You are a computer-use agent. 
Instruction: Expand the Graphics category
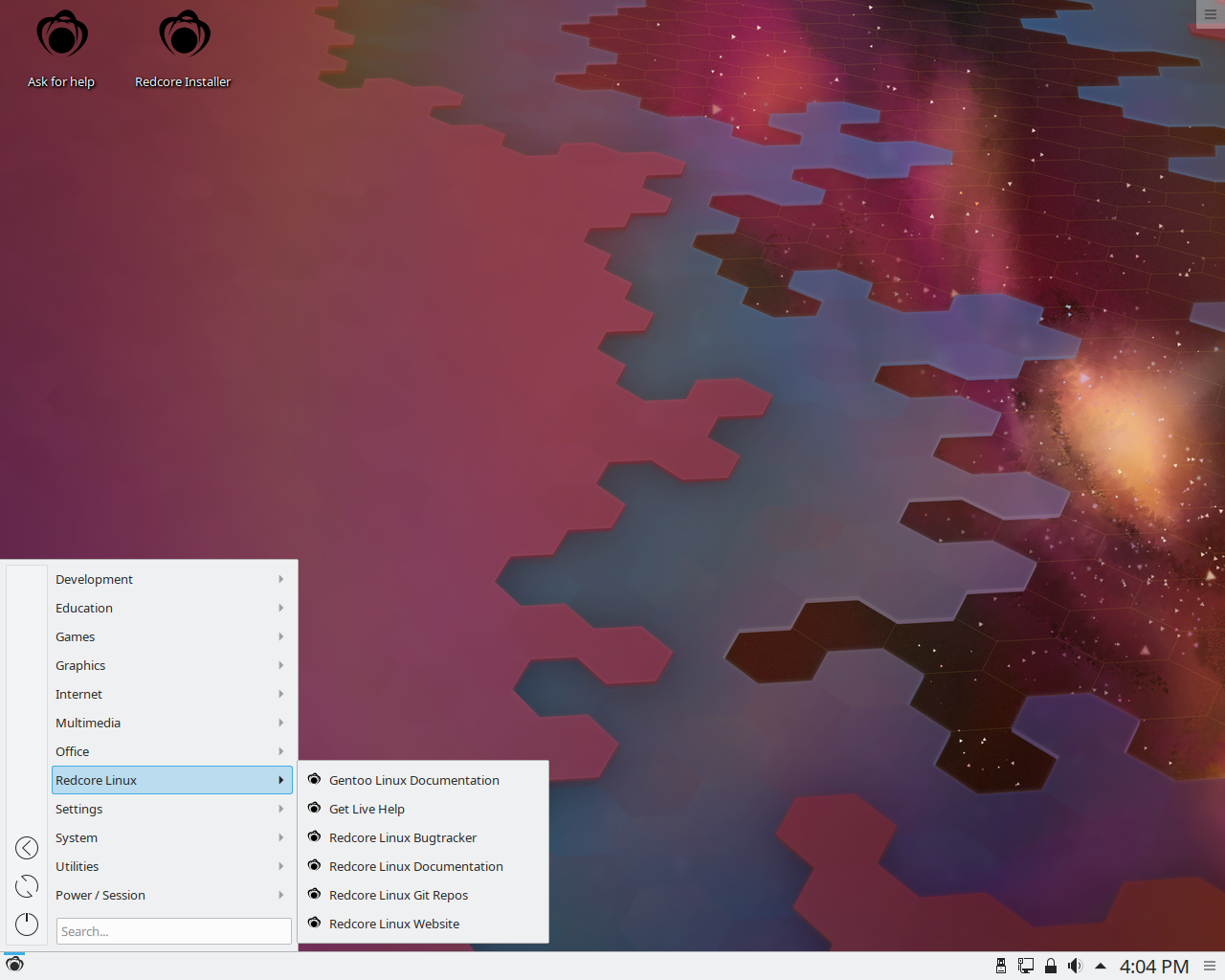point(172,665)
